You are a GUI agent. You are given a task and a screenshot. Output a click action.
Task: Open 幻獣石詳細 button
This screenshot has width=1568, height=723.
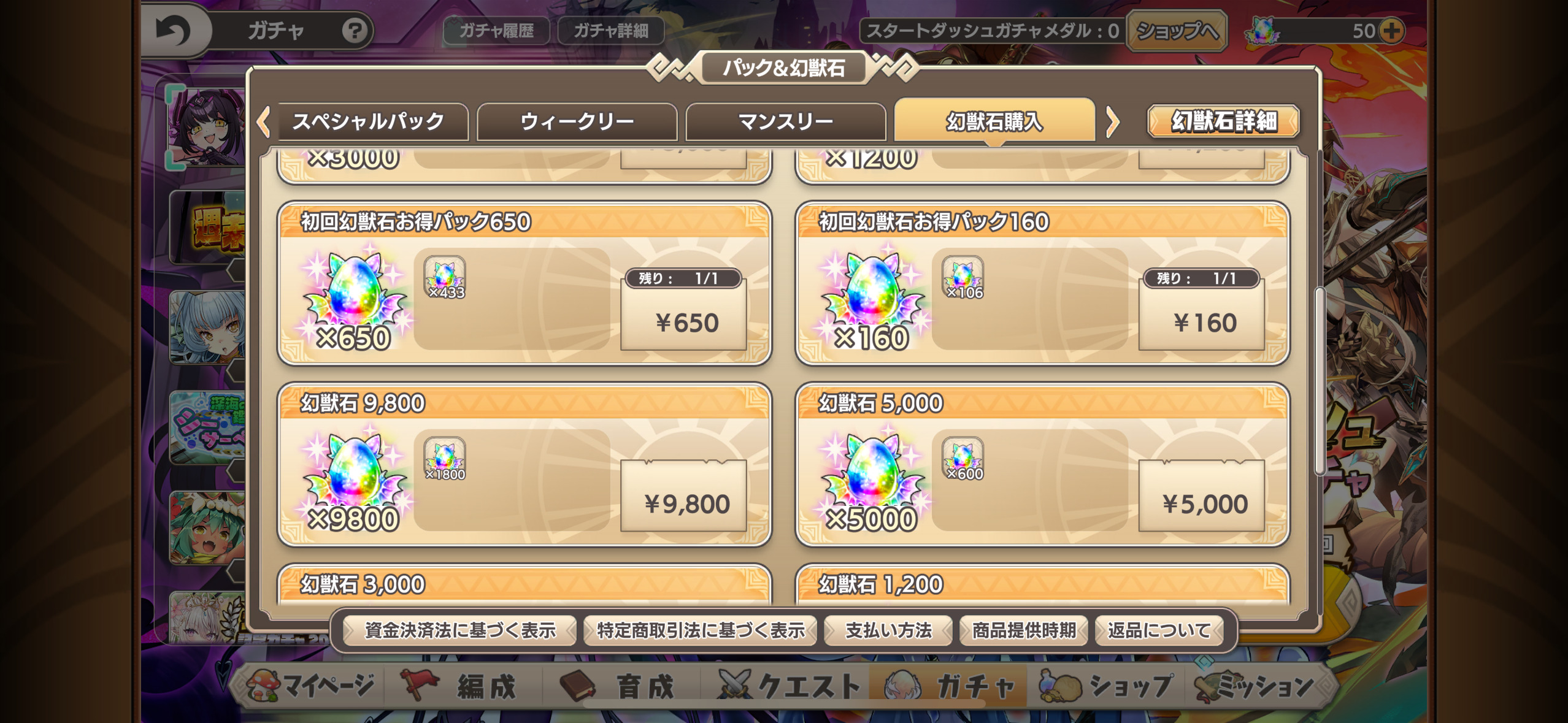(1224, 121)
